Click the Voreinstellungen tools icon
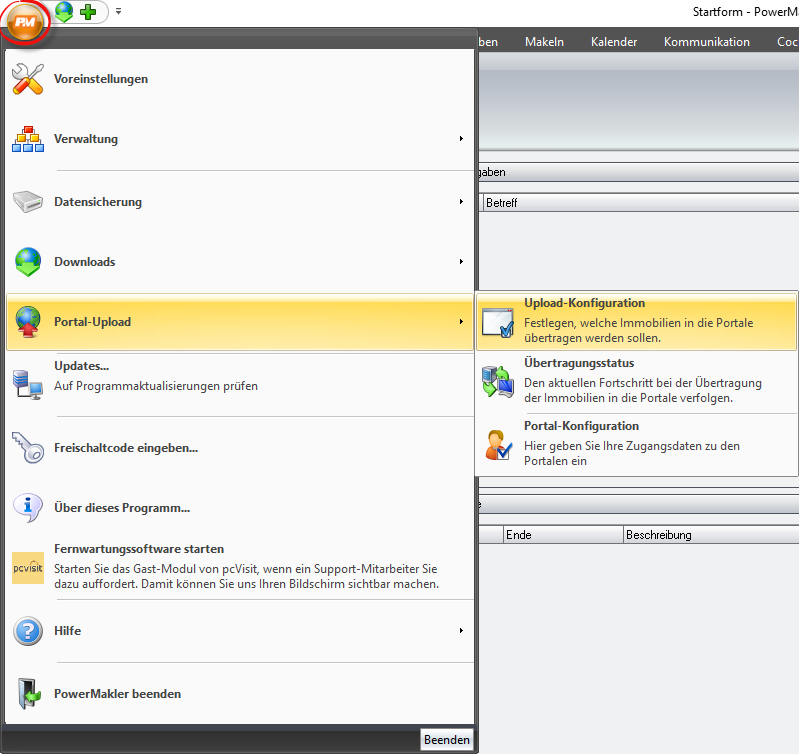The height and width of the screenshot is (754, 799). 28,79
